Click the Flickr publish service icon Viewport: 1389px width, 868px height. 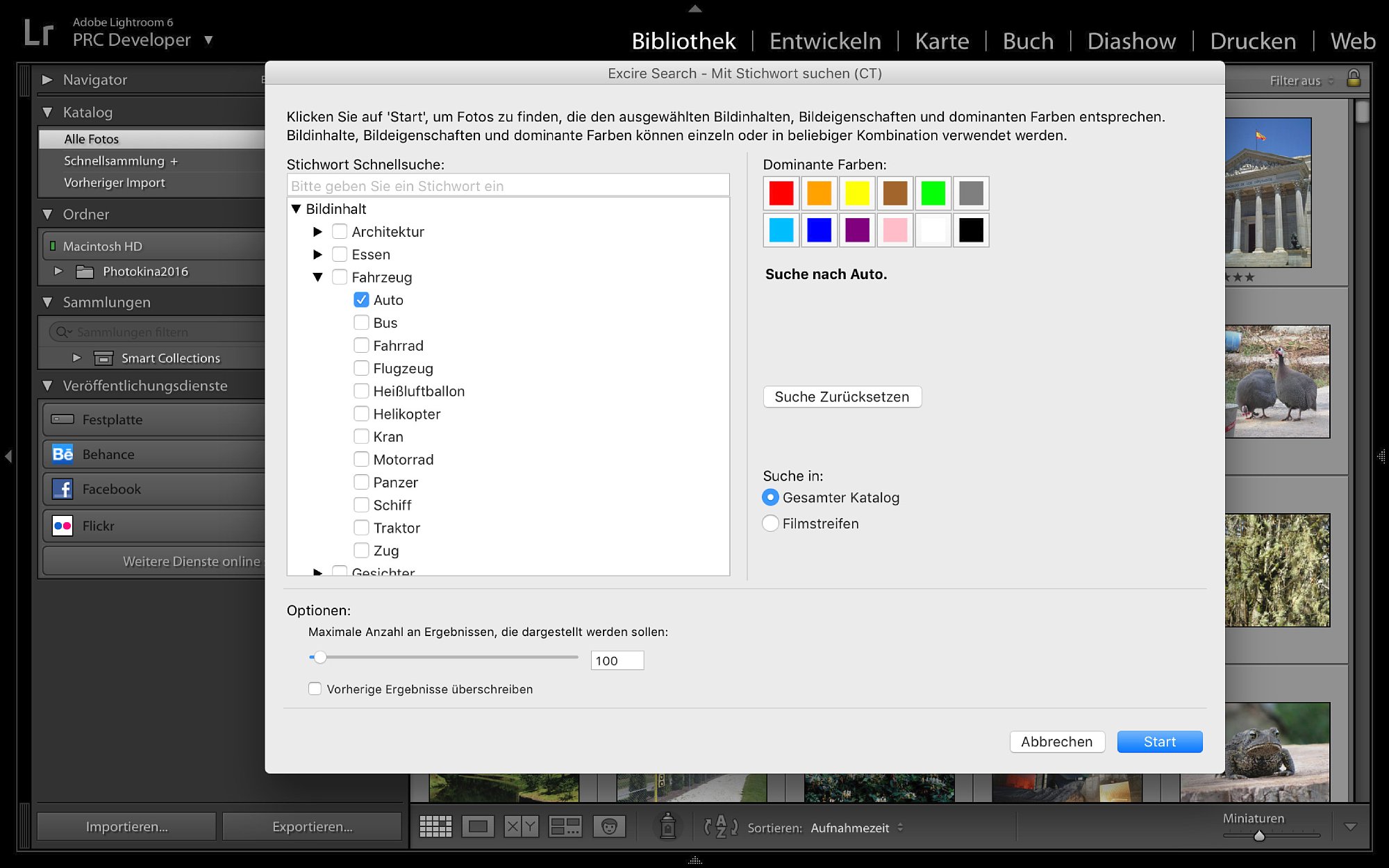coord(63,526)
